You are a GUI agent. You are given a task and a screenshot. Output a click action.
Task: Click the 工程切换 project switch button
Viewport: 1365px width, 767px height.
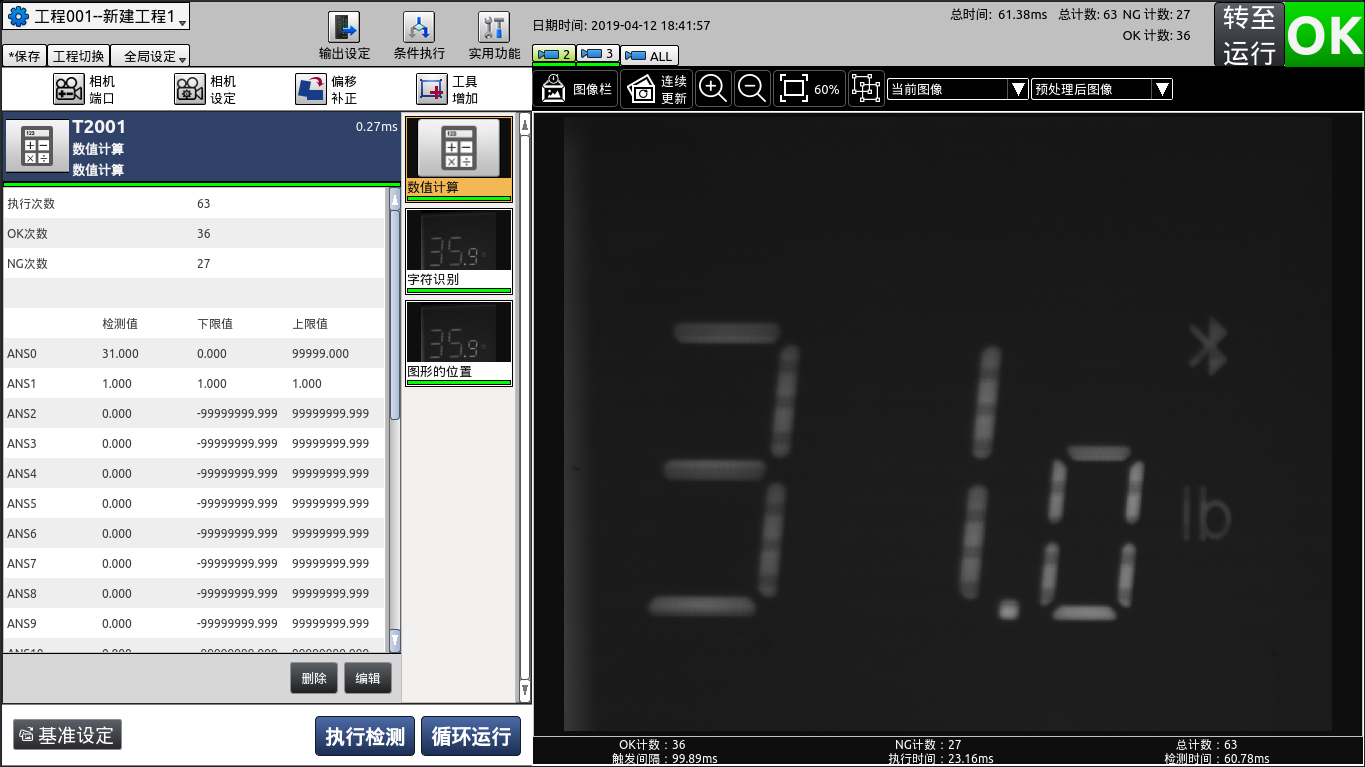(x=78, y=56)
